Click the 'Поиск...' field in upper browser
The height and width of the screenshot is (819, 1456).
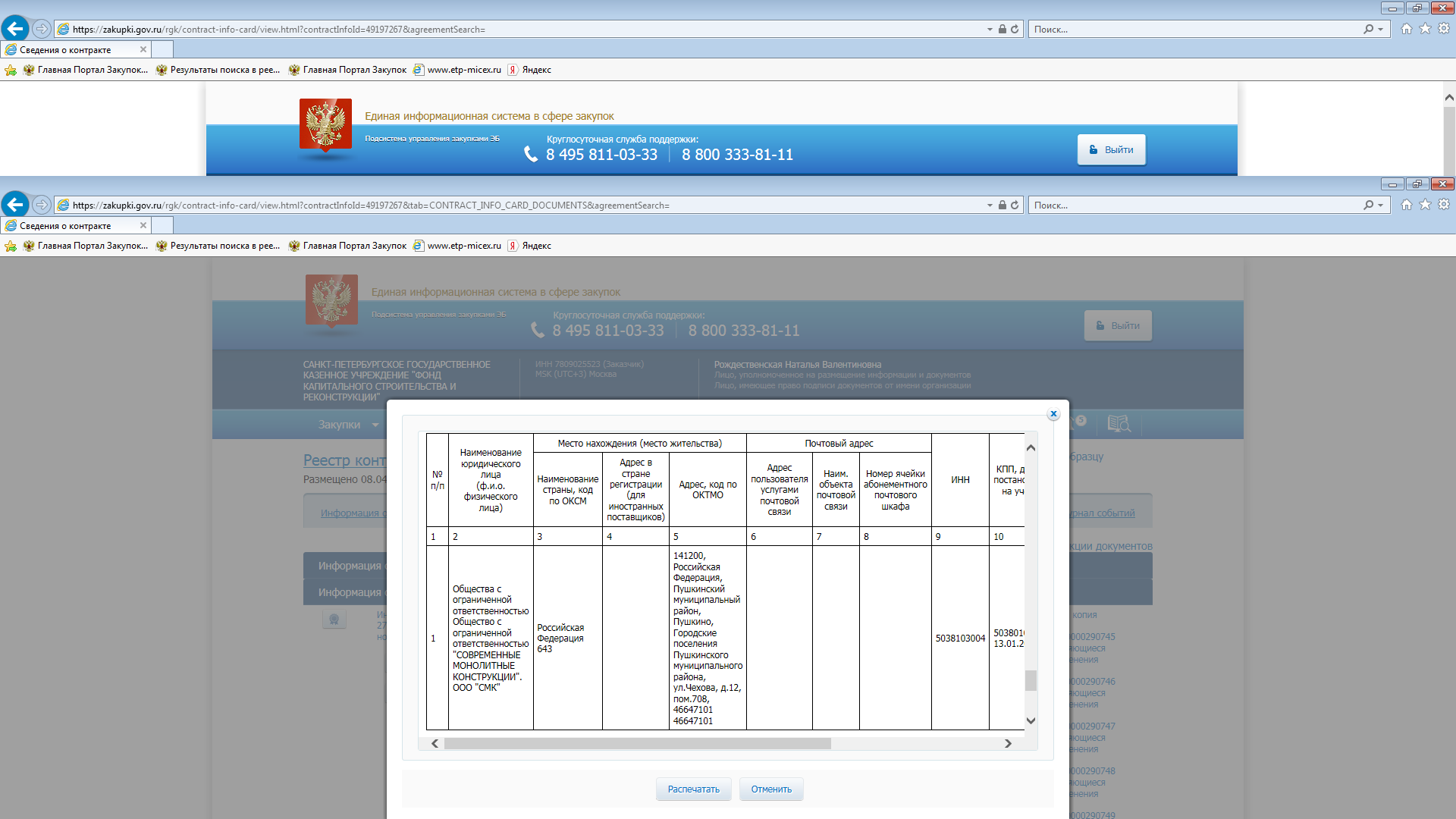coord(1195,29)
